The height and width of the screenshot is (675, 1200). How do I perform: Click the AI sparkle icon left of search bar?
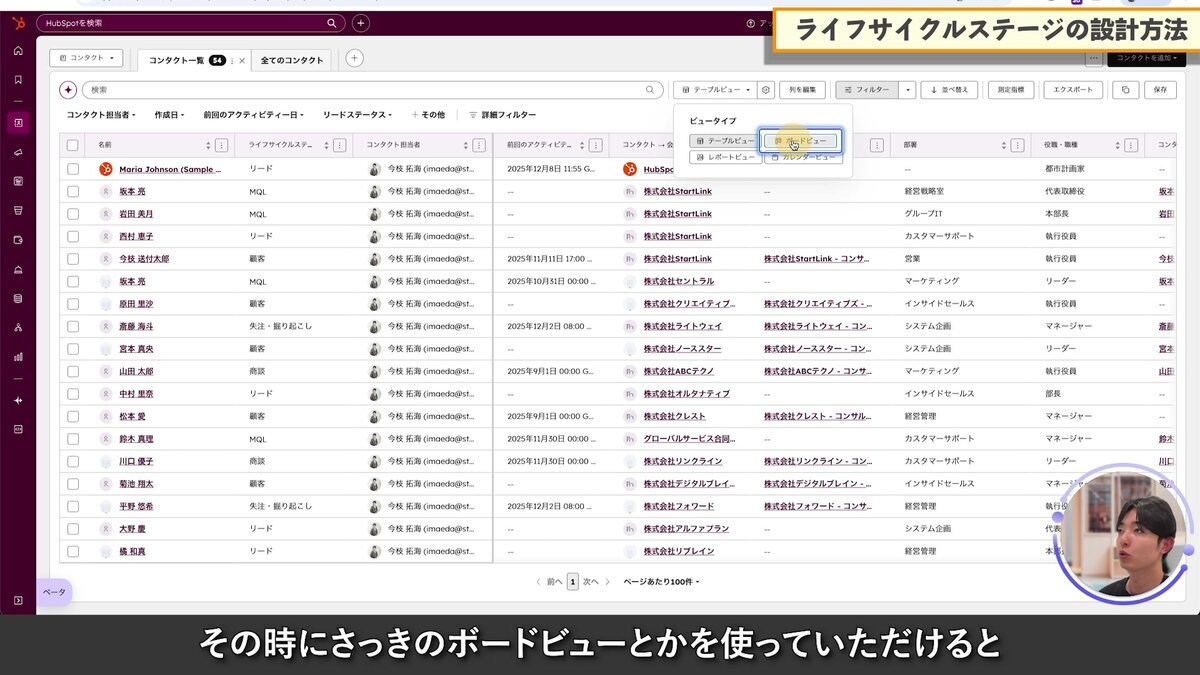[x=68, y=90]
